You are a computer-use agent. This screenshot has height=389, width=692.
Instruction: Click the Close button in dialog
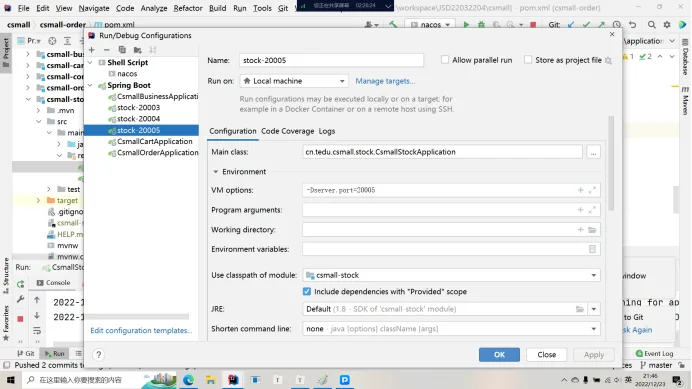[x=546, y=355]
